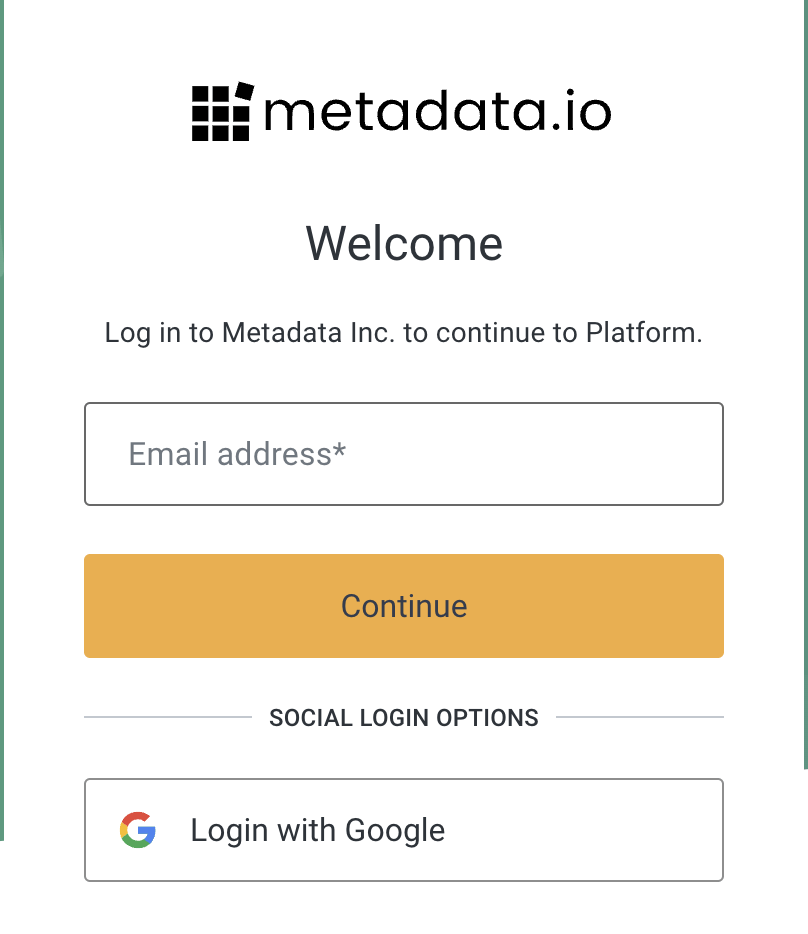The image size is (808, 934).
Task: Focus the Email address input field
Action: 404,454
